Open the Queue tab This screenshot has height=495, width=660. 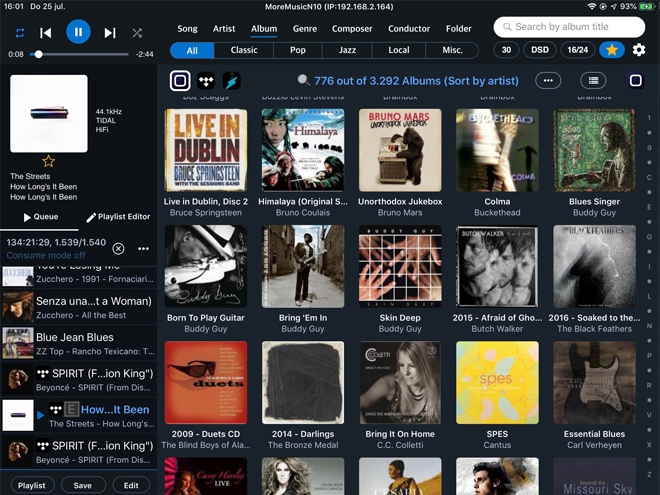(40, 217)
